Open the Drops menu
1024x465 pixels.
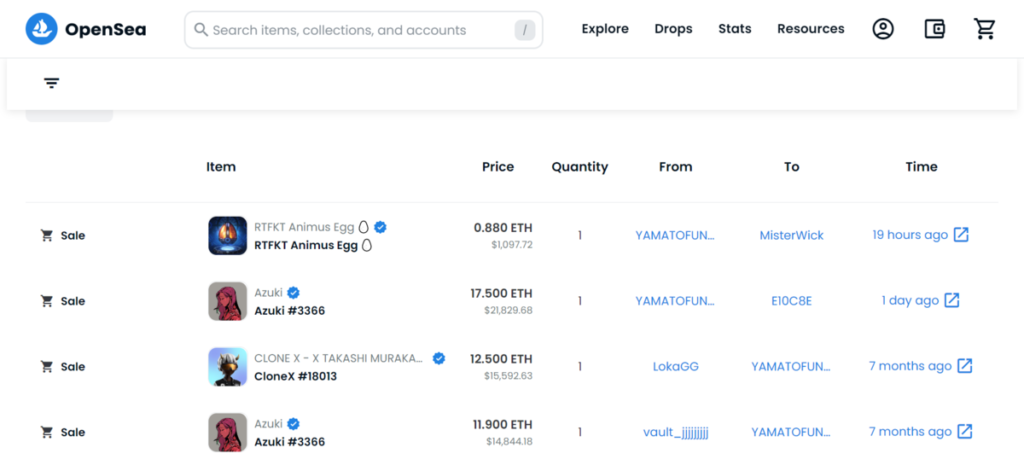coord(673,29)
